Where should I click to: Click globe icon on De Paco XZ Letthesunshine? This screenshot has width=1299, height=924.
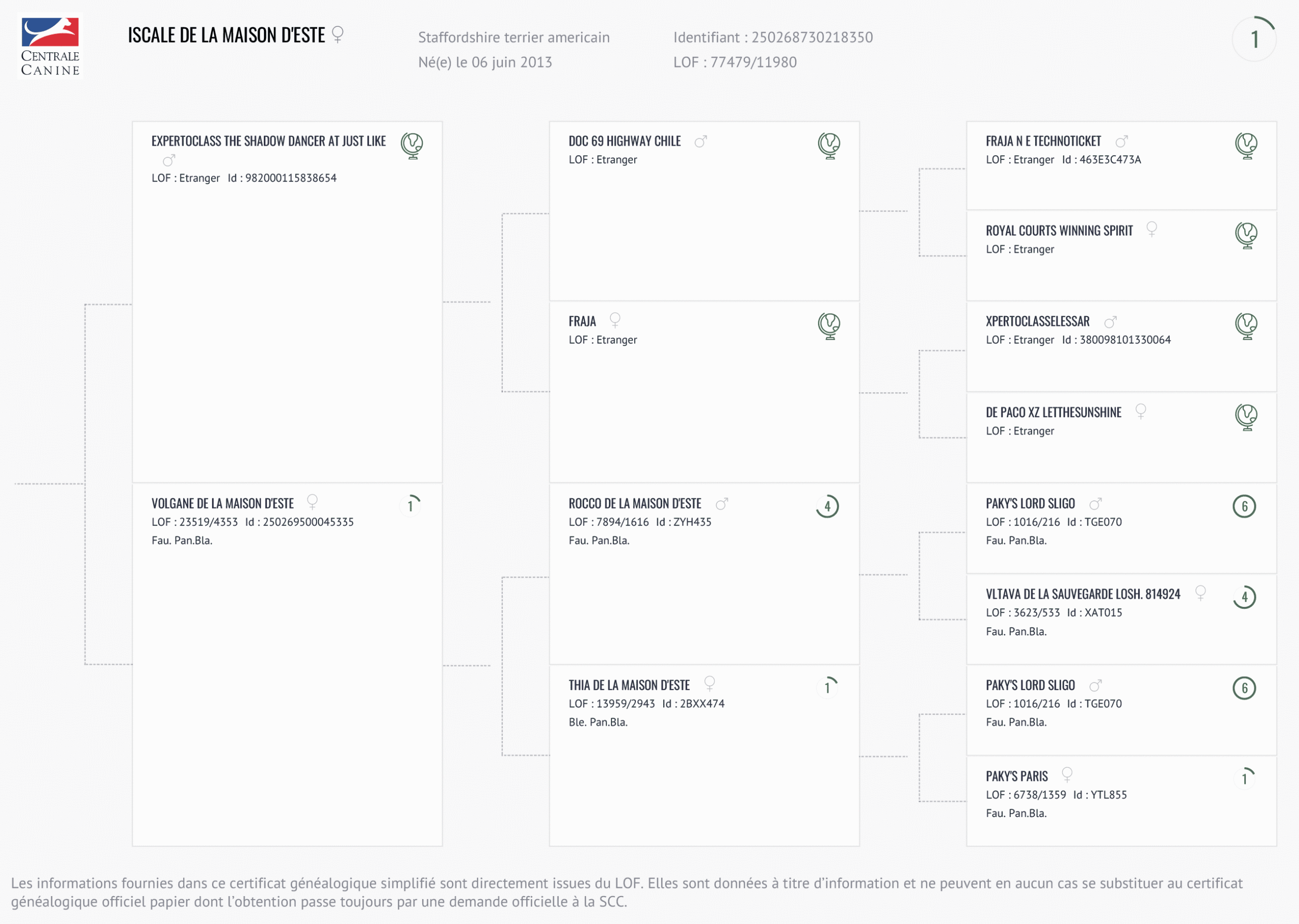tap(1246, 417)
